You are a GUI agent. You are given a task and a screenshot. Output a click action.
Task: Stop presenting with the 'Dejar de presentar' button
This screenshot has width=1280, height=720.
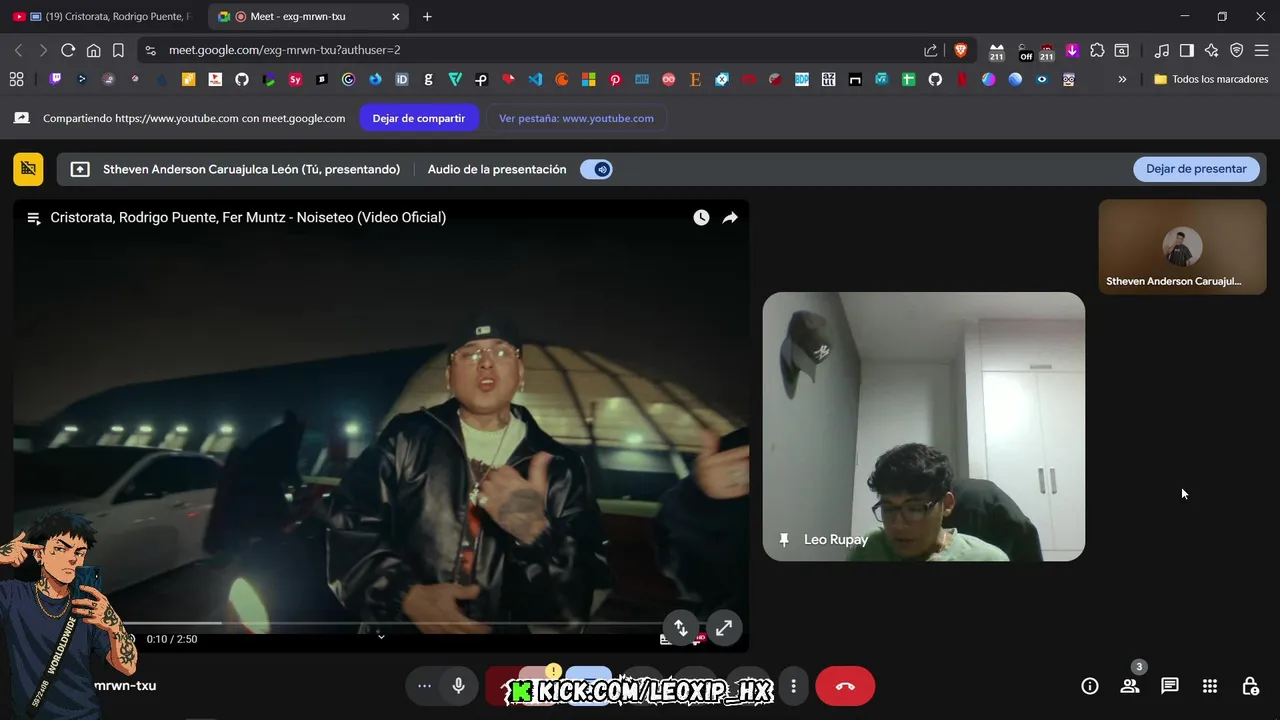[x=1196, y=169]
